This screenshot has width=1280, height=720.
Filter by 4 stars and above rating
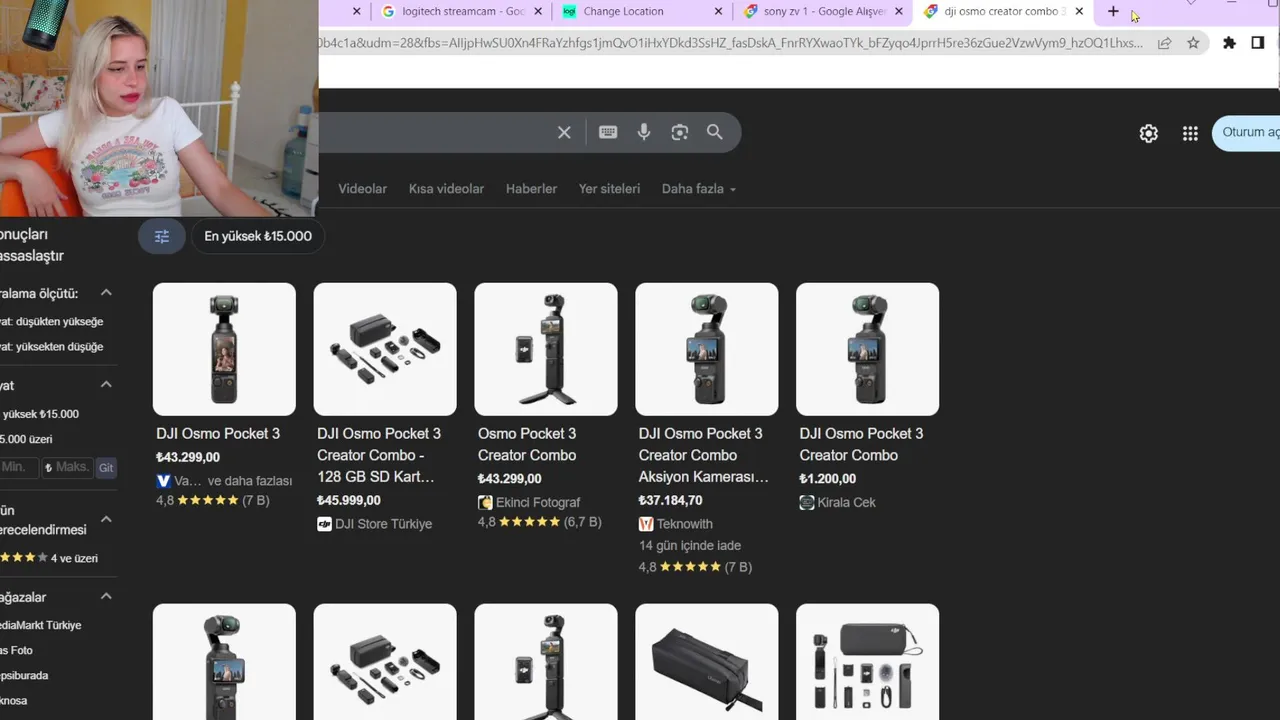point(49,558)
